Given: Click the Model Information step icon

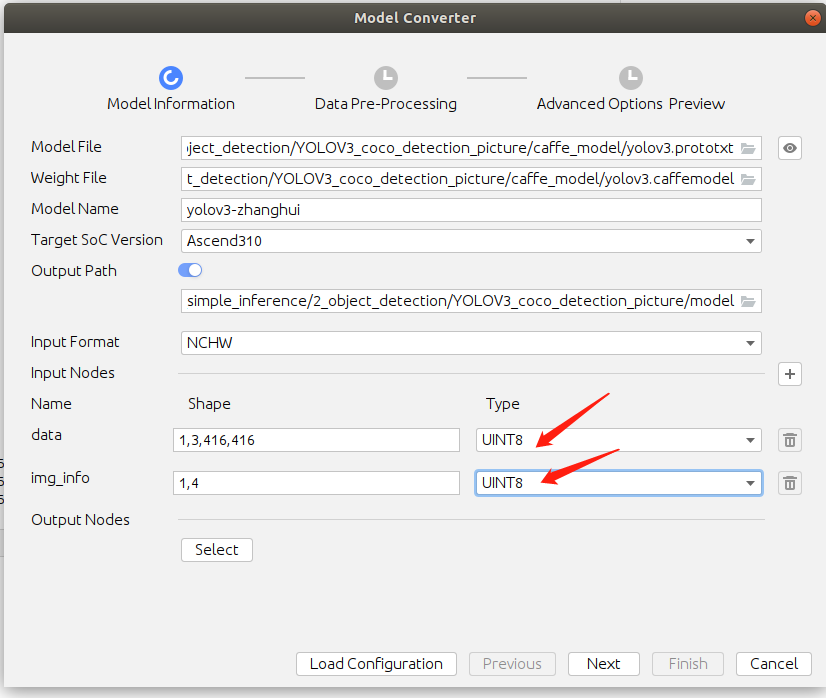Looking at the screenshot, I should pyautogui.click(x=170, y=78).
